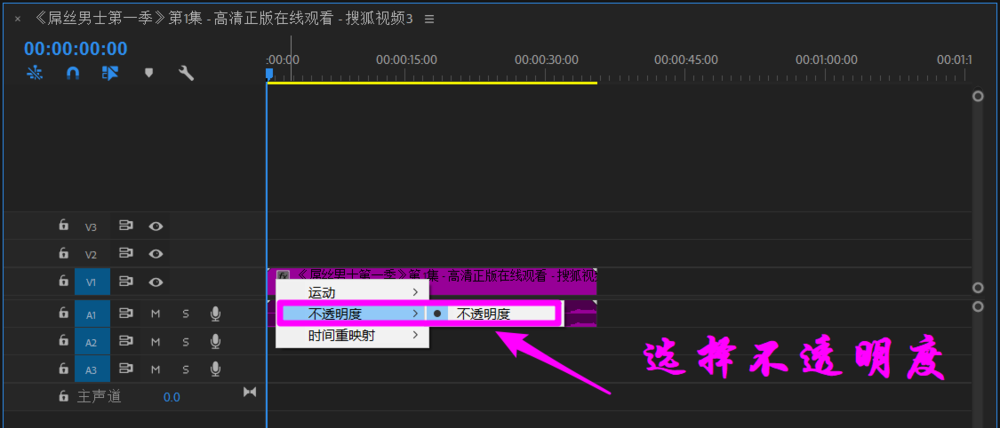1000x428 pixels.
Task: Mute the A2 audio track
Action: tap(155, 342)
